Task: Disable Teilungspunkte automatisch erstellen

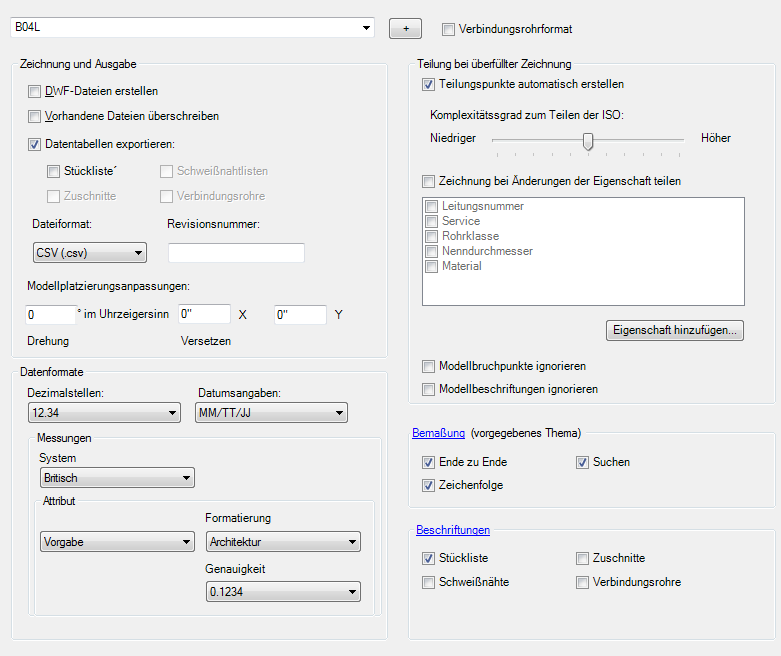Action: coord(429,84)
